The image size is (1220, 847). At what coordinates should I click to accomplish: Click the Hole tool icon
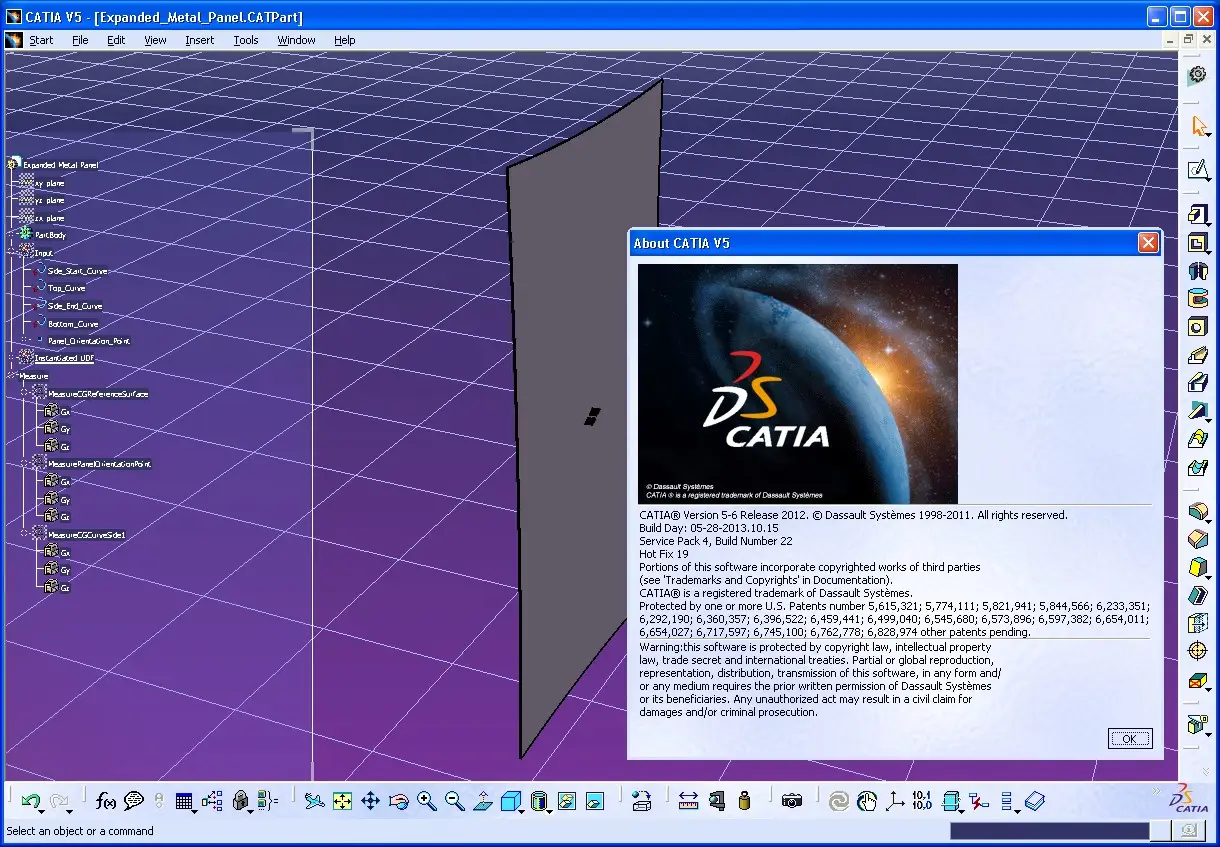(x=1198, y=327)
